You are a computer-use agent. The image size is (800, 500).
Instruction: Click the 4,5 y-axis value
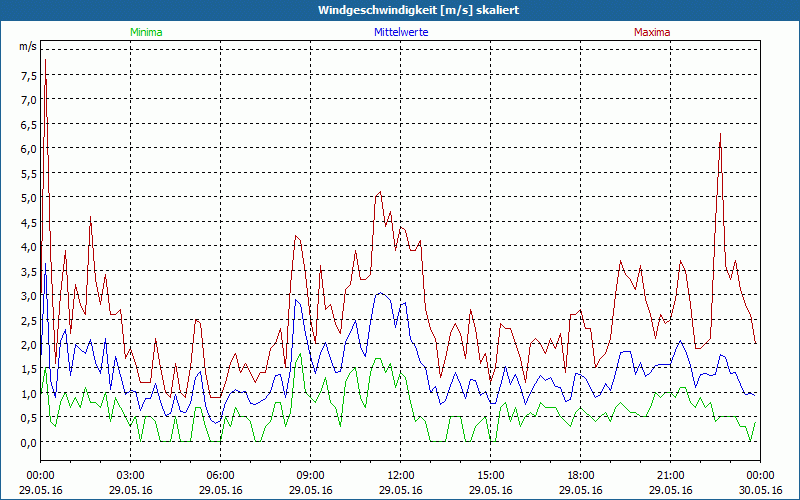(x=29, y=222)
